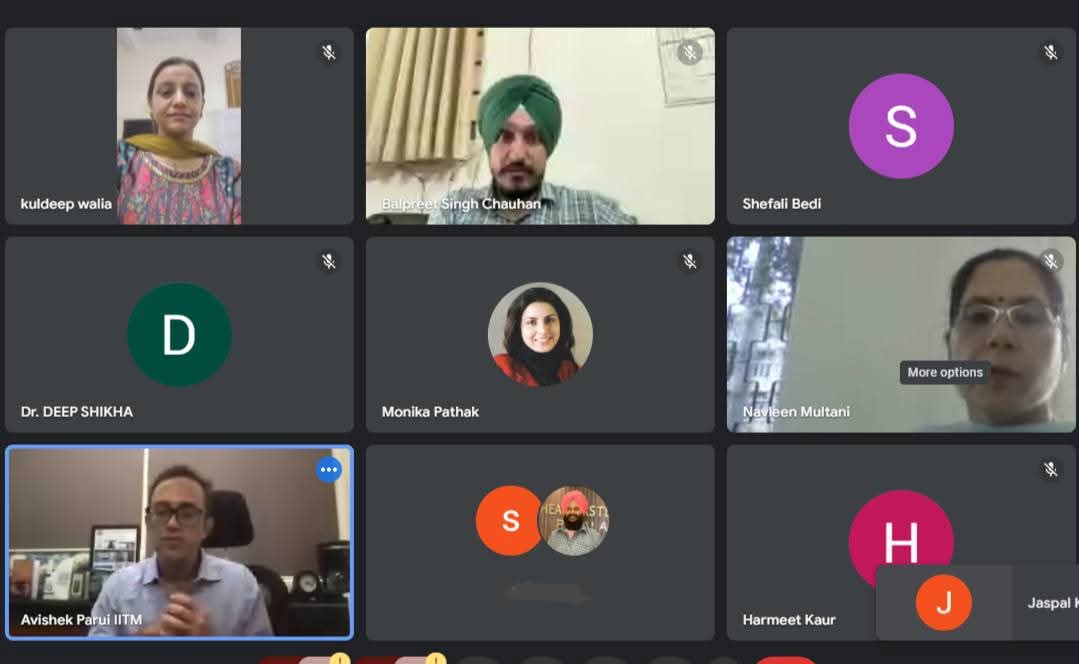Click the pink-turban profile photo in grouped tile

[x=574, y=521]
